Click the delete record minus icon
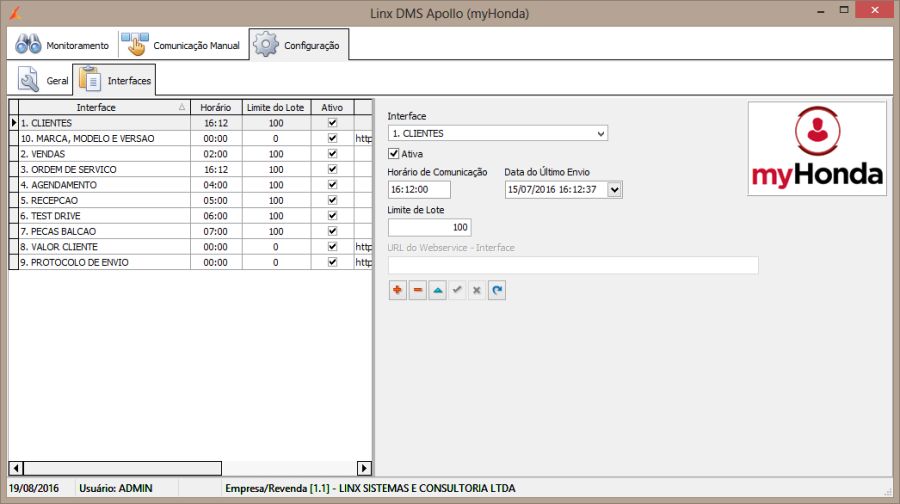Screen dimensions: 900x504 [x=418, y=290]
